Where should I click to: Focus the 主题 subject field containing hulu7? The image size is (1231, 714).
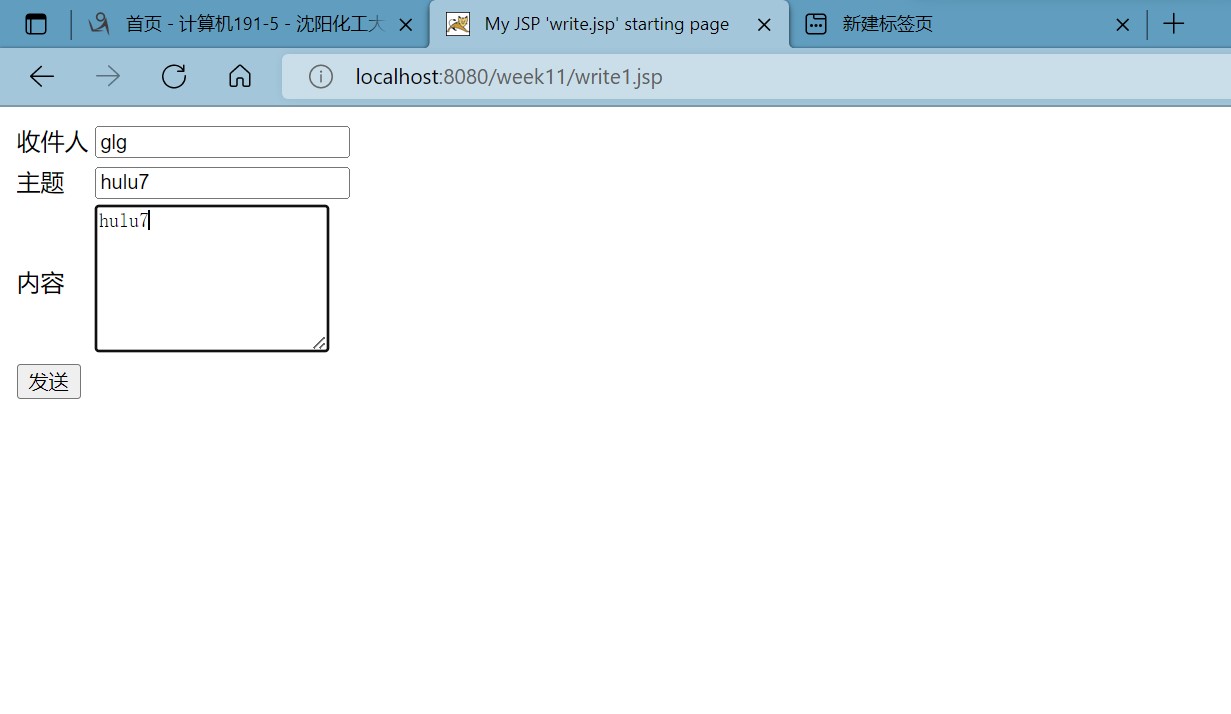pos(222,183)
